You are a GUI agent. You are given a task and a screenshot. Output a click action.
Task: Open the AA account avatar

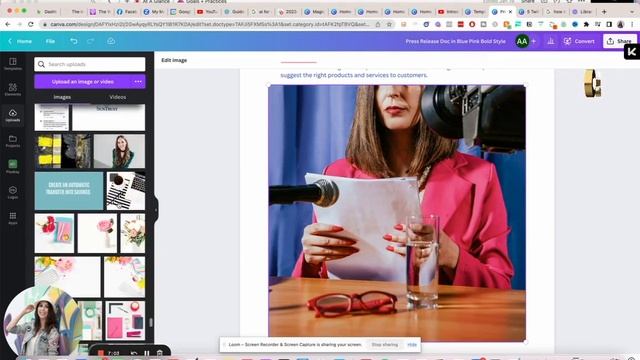click(522, 41)
